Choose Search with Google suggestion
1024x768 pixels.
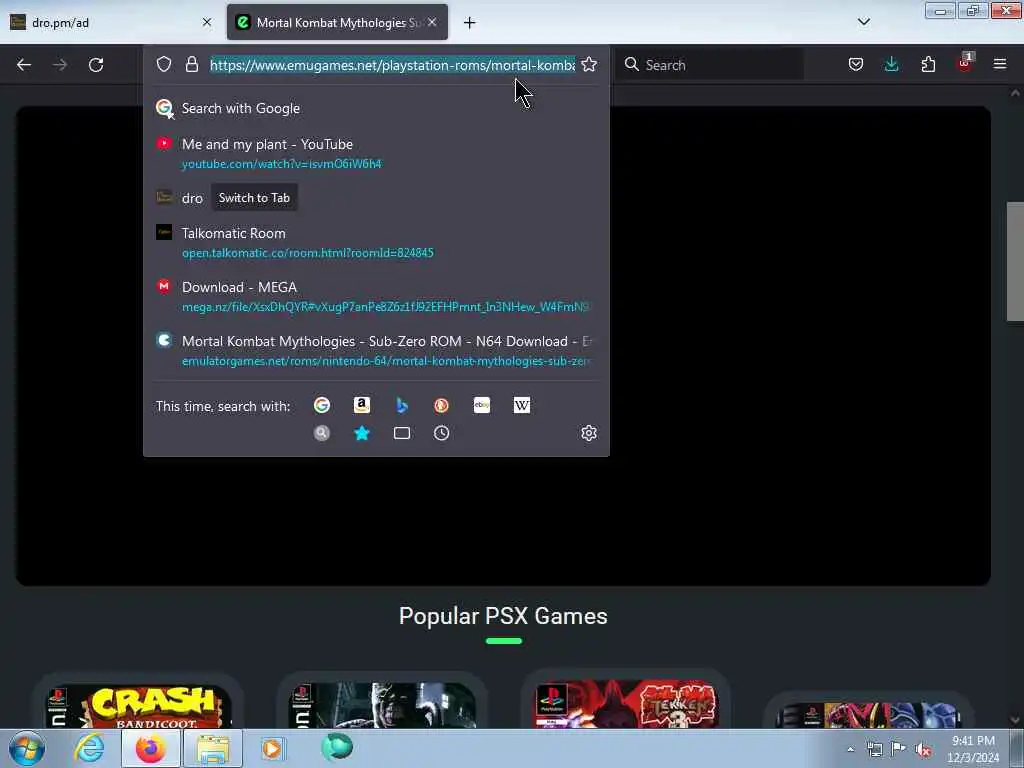tap(376, 108)
